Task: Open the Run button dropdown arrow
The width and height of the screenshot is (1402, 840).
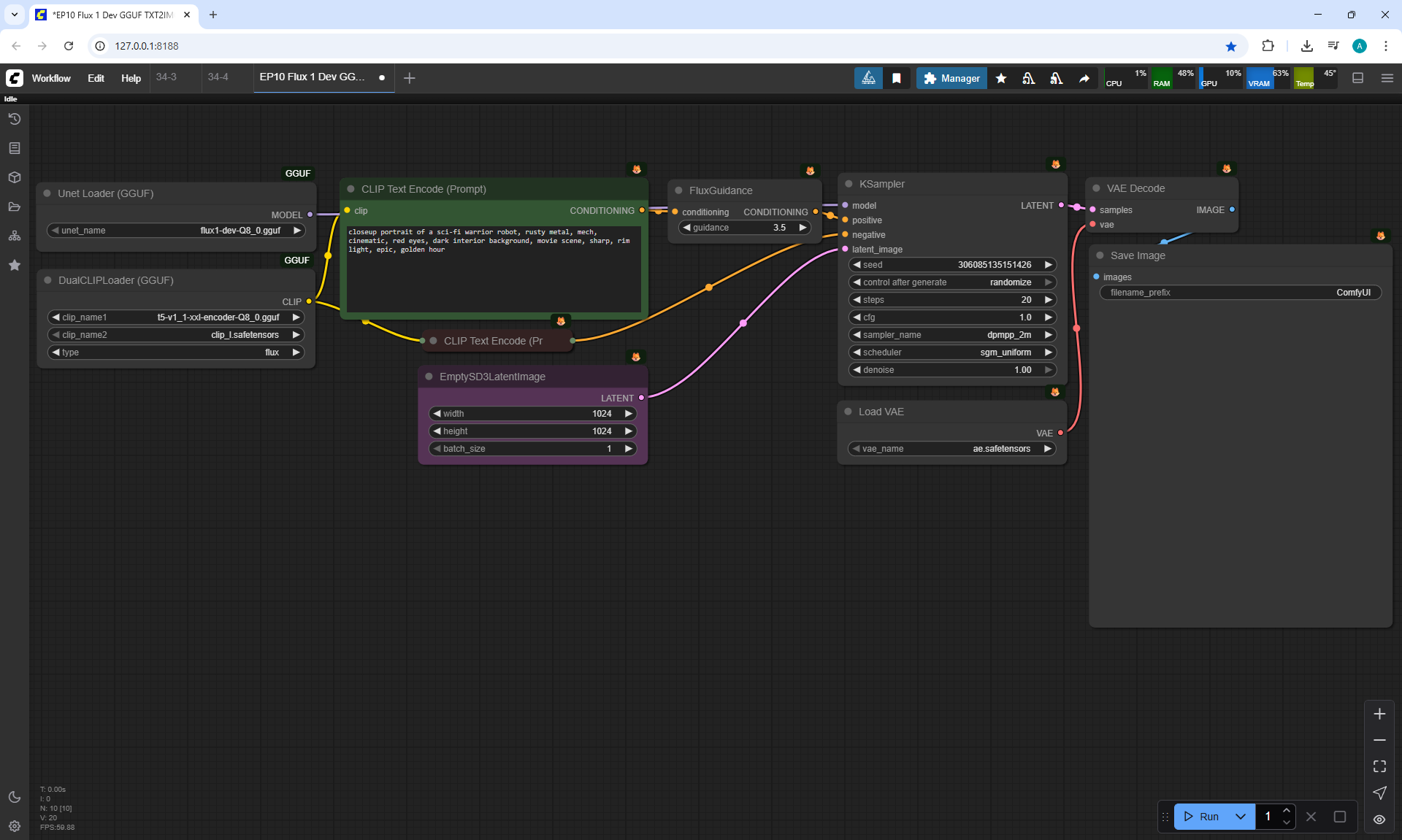Action: tap(1241, 817)
